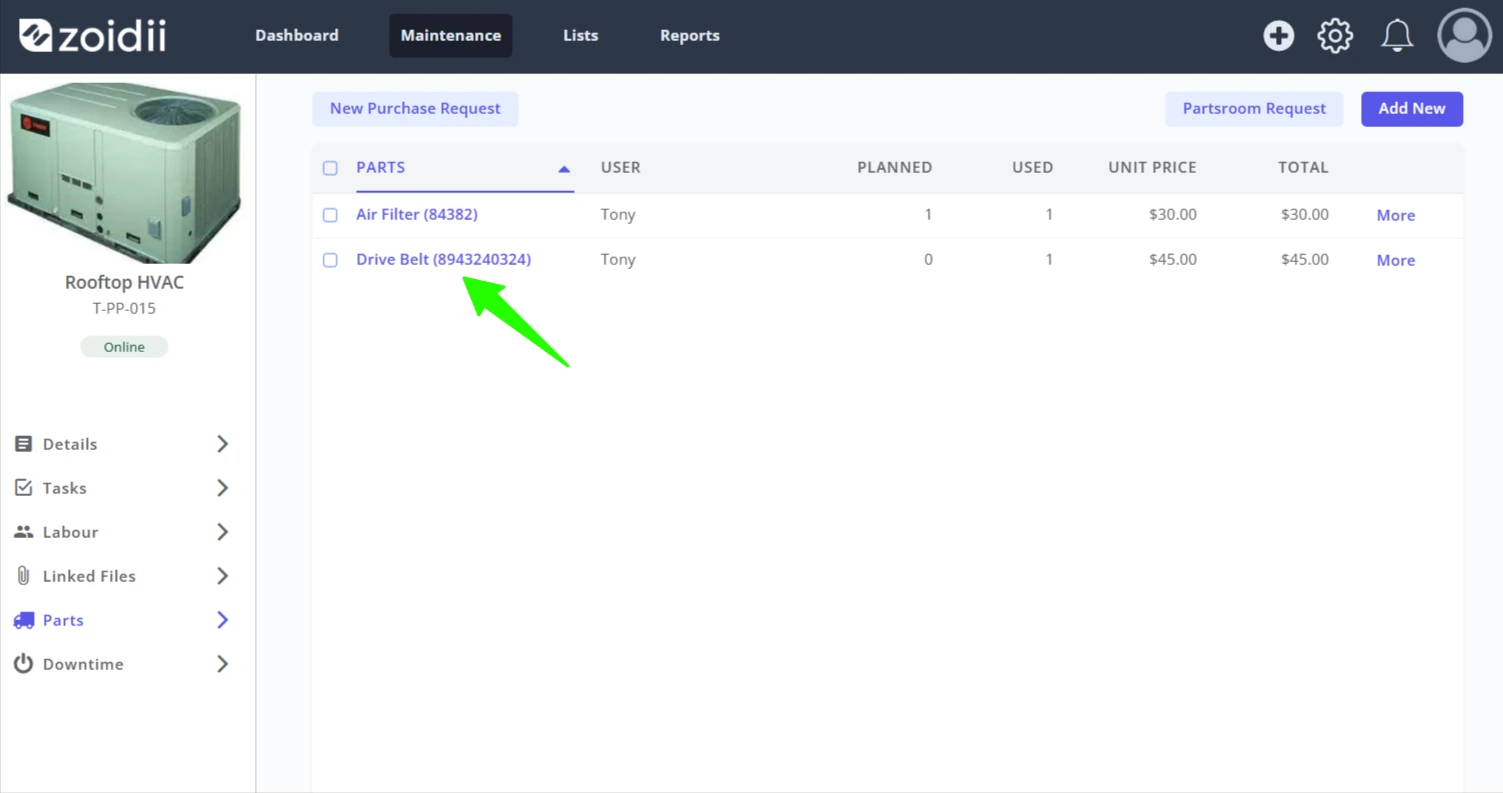
Task: Click the zoidii logo
Action: pos(93,36)
